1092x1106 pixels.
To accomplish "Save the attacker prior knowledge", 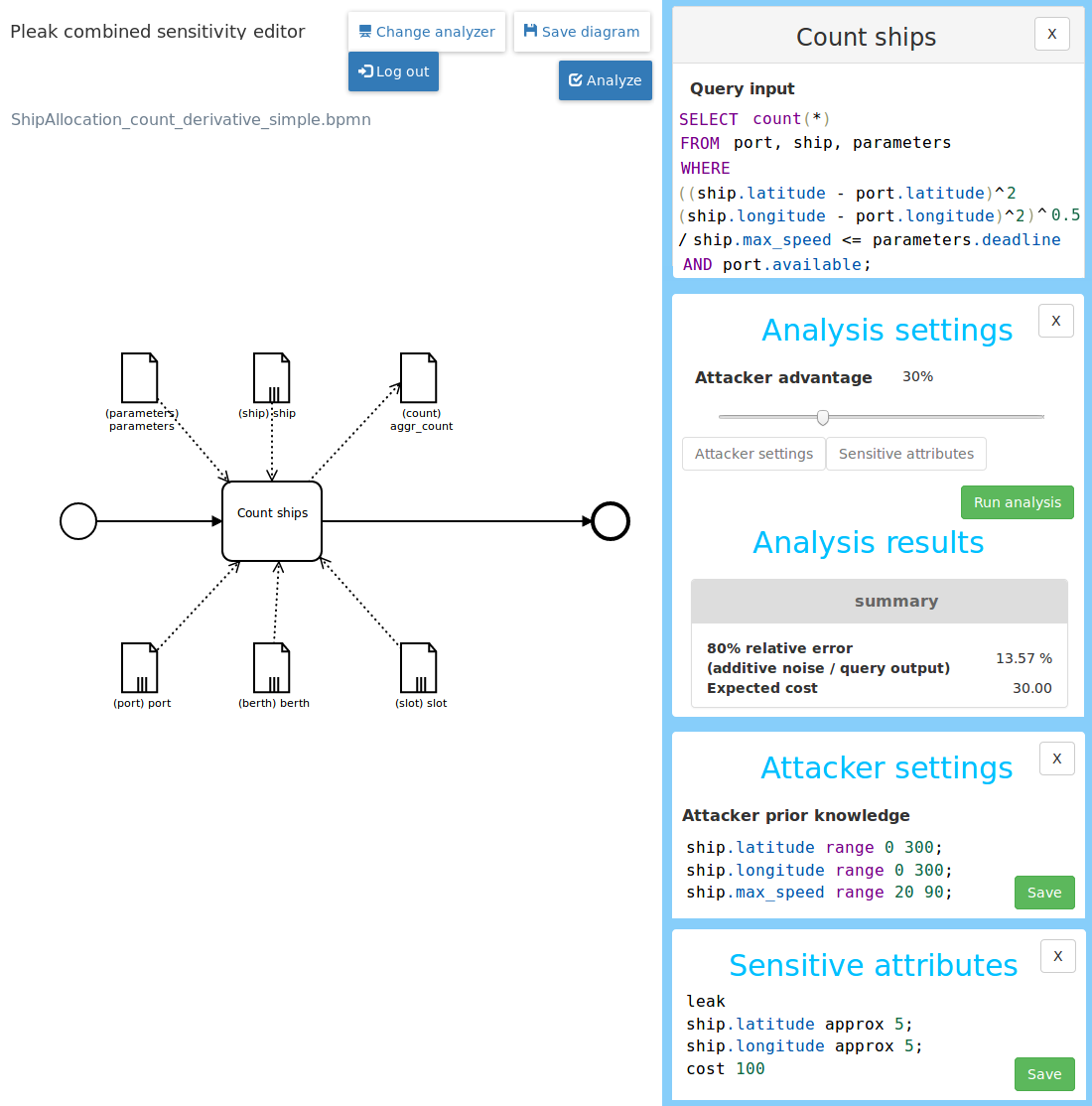I will click(x=1043, y=893).
